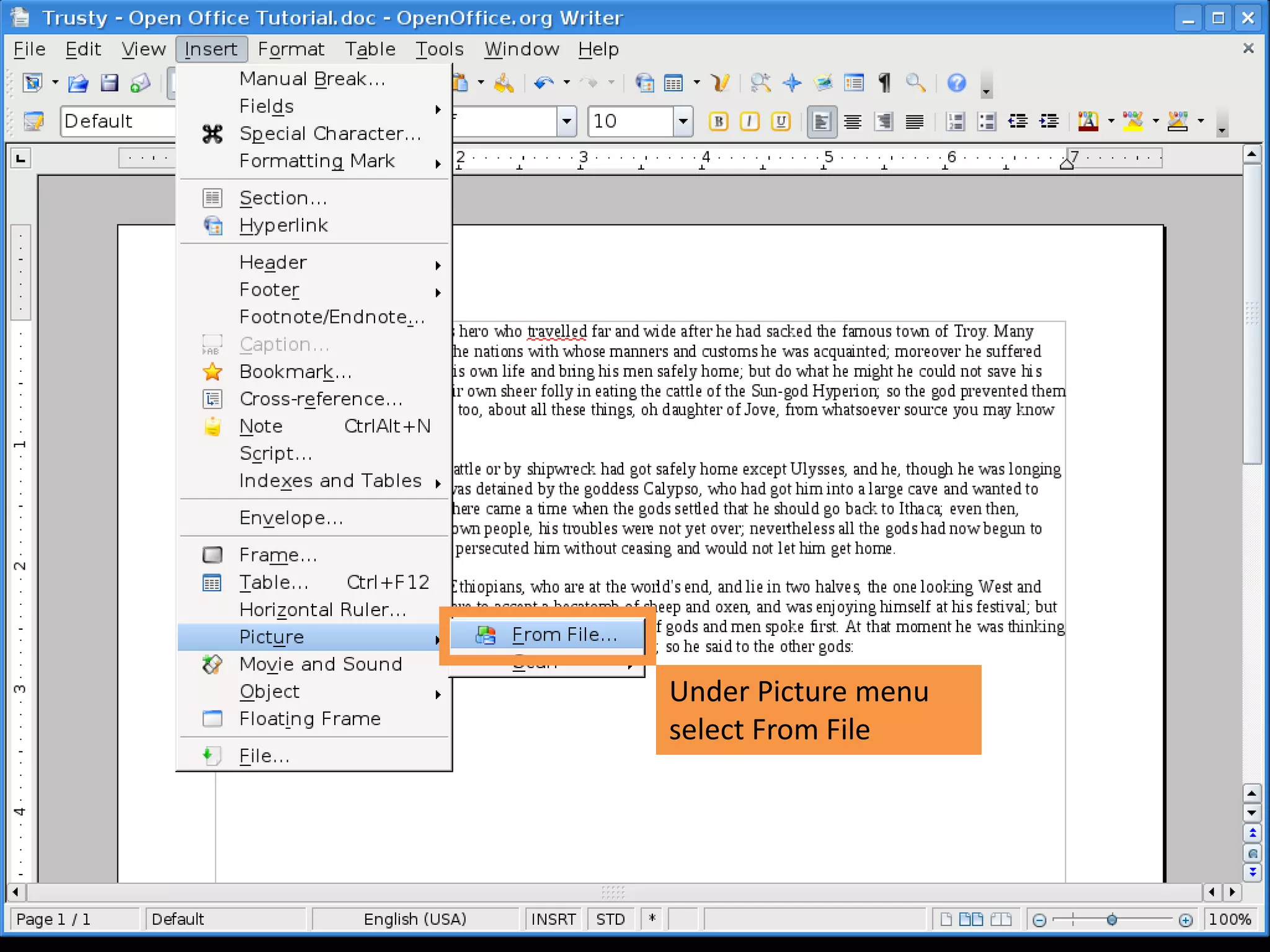Open the Gallery icon
Viewport: 1270px width, 952px height.
[x=823, y=82]
